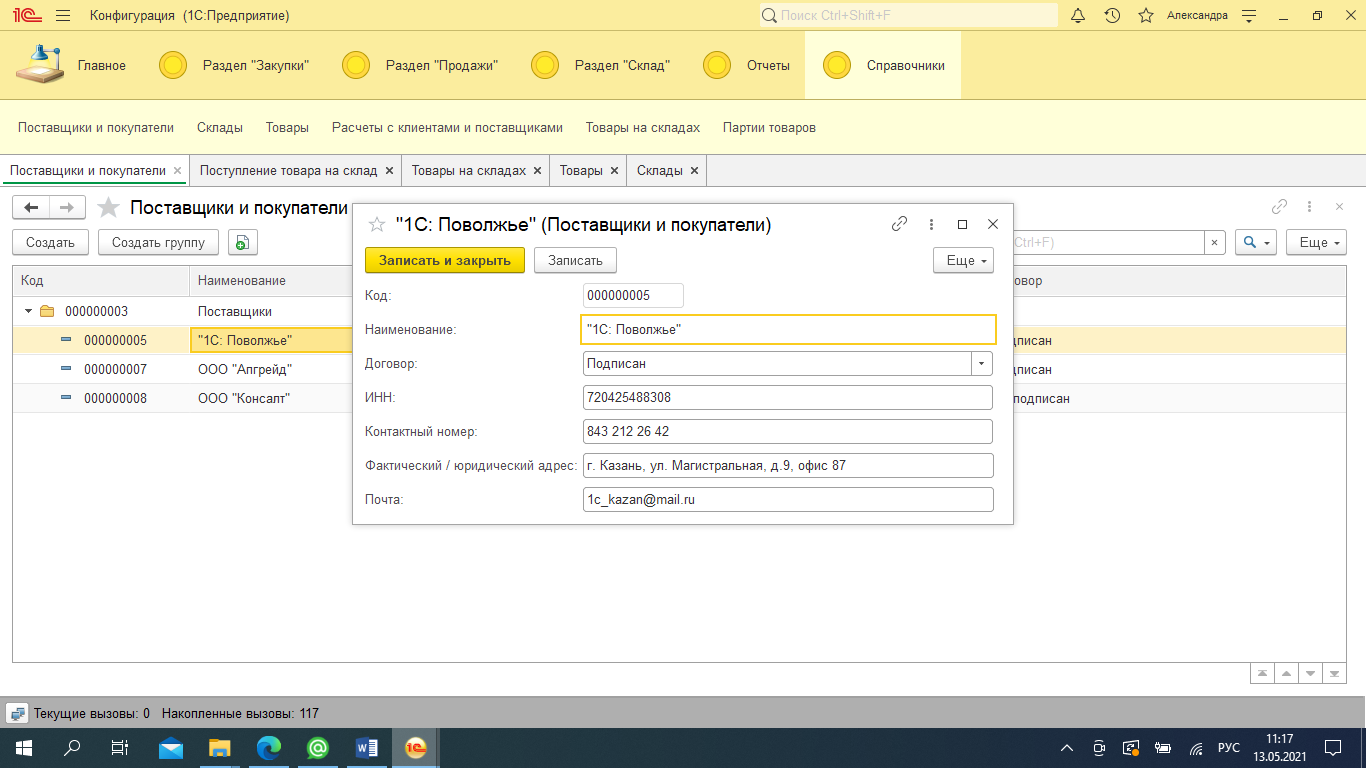Open the Mail app in taskbar
Screen dimensions: 1366x768
pos(171,748)
